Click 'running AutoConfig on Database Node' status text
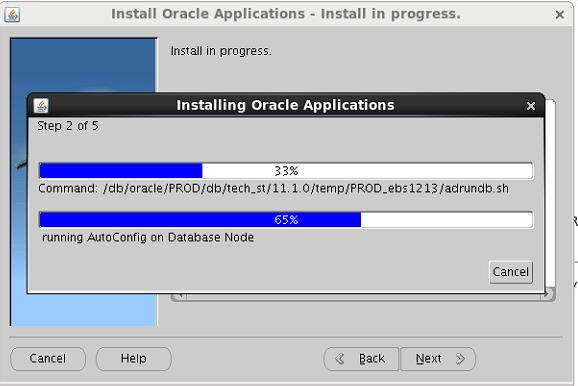 coord(148,237)
